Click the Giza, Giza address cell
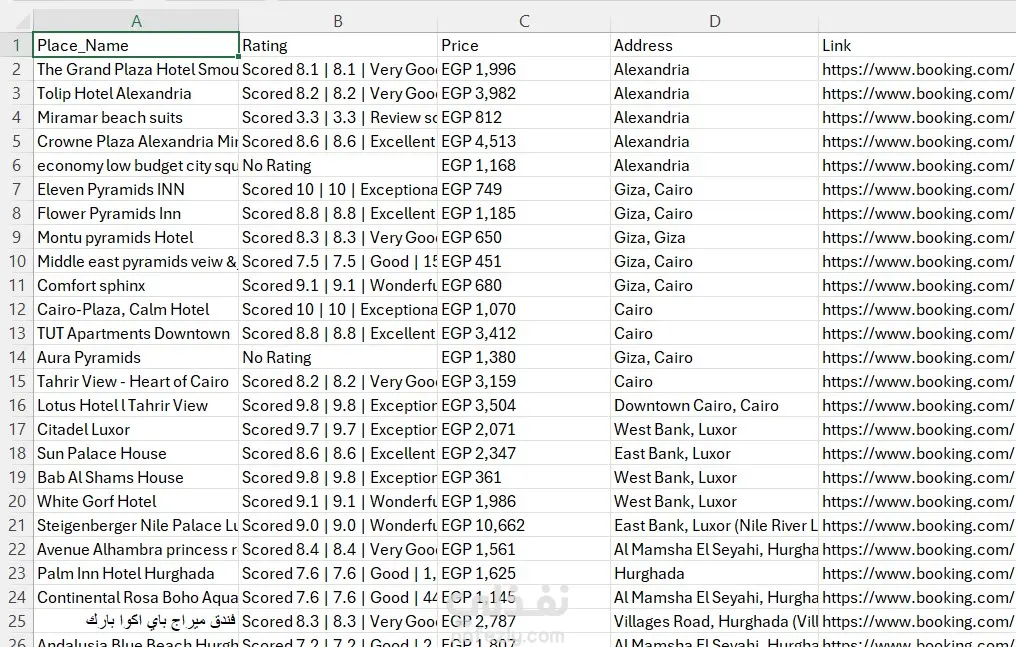 pos(715,237)
